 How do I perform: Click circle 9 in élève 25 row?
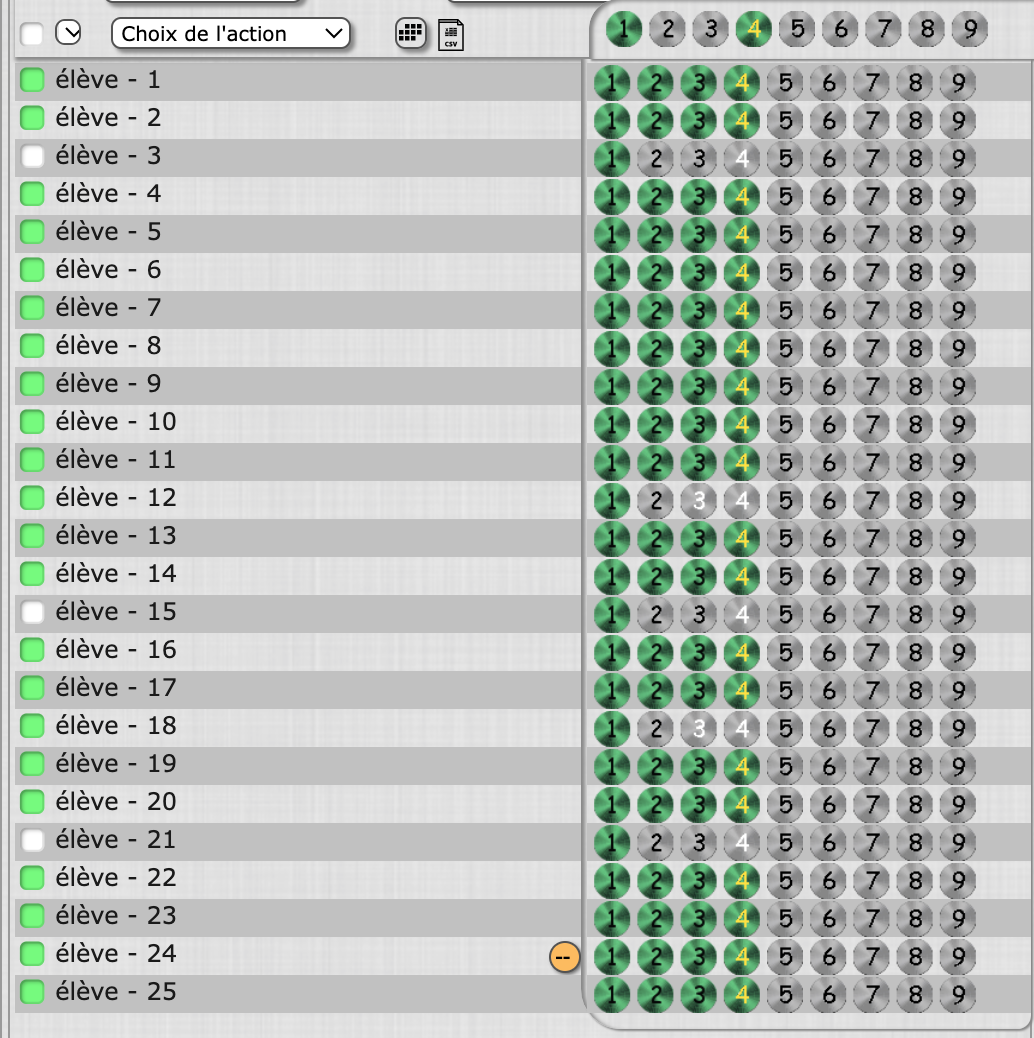pos(958,995)
